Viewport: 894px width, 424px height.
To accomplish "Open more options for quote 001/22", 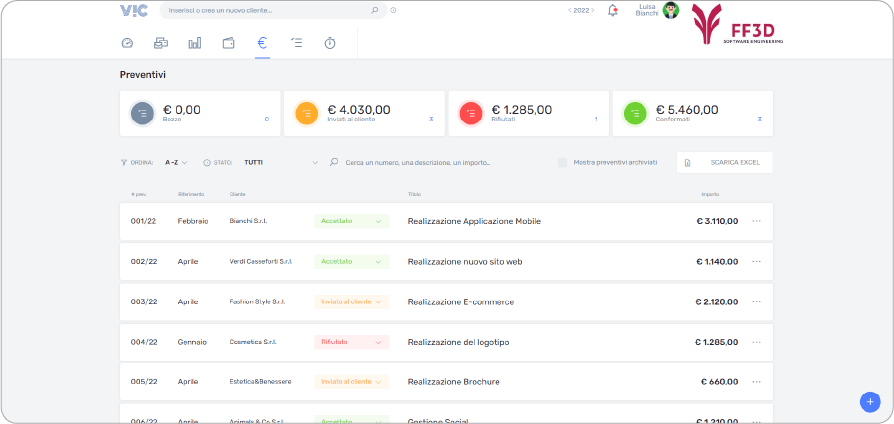I will pyautogui.click(x=757, y=221).
